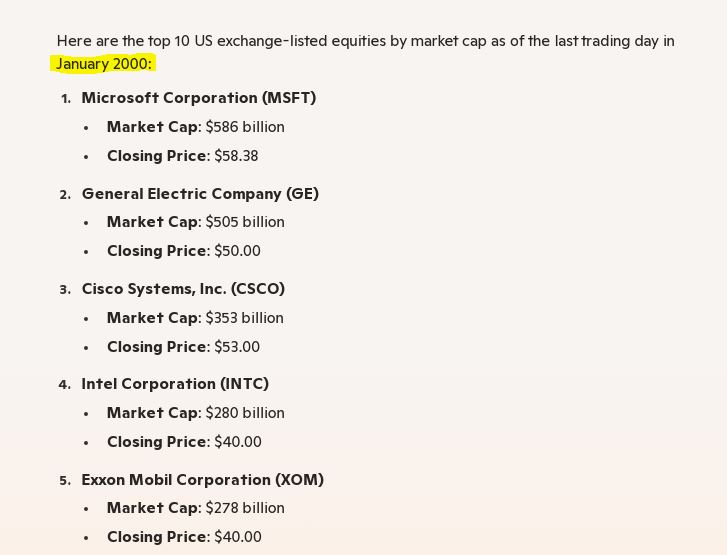The image size is (727, 555).
Task: Click the "Closing Price" label under General Electric
Action: tap(157, 251)
